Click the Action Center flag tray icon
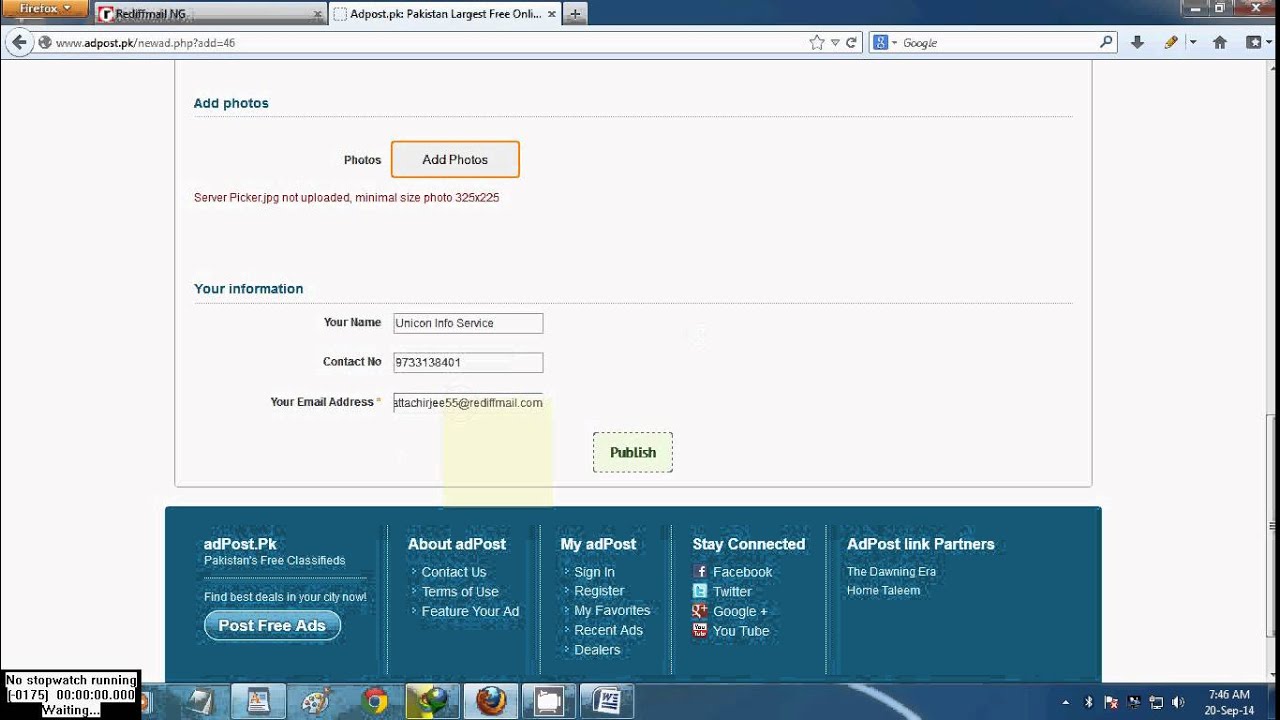Viewport: 1280px width, 720px height. pos(1111,702)
